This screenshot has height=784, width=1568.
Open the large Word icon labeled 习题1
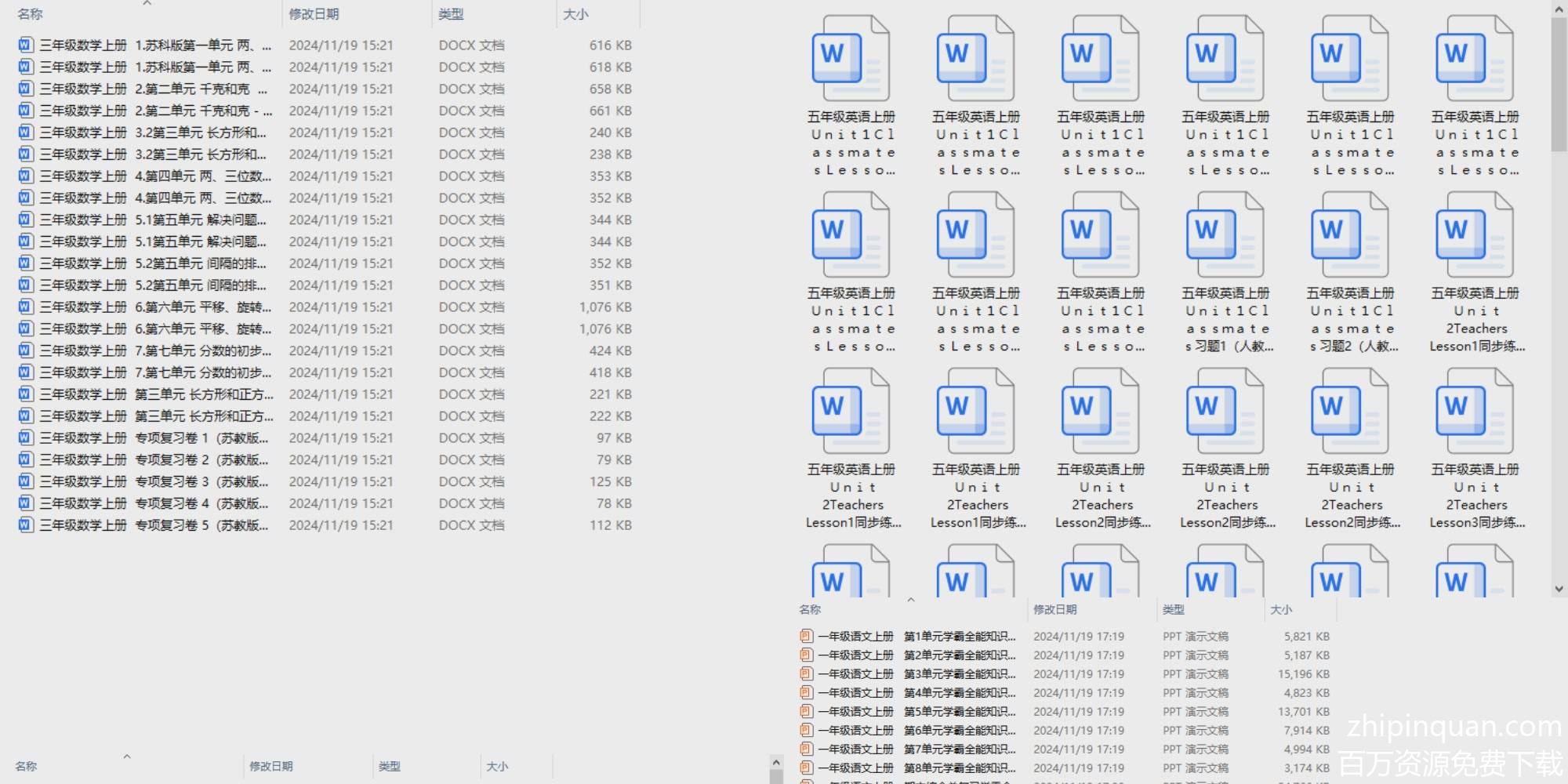[x=1225, y=237]
